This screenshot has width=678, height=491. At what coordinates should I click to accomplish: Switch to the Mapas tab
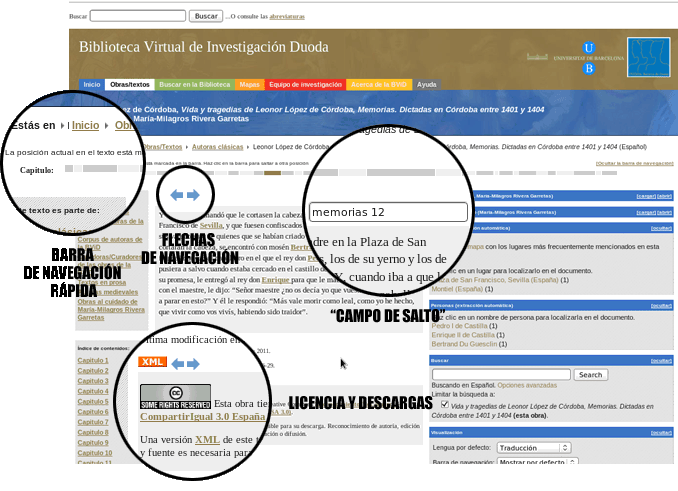coord(250,85)
